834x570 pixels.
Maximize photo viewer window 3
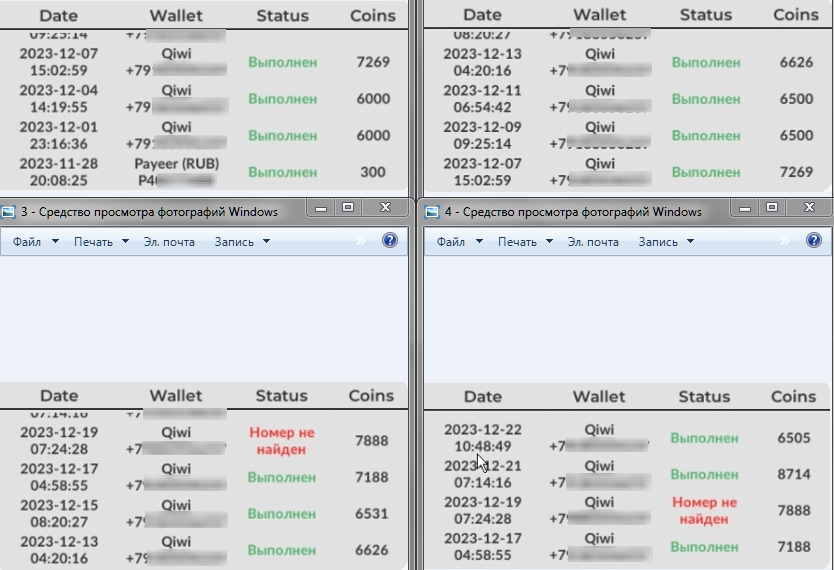pyautogui.click(x=348, y=208)
